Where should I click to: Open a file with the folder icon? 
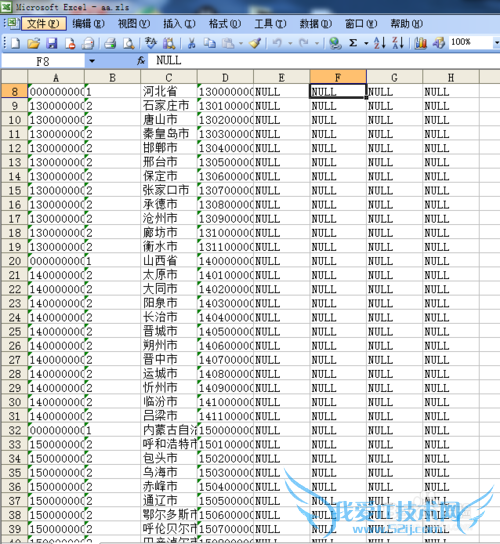click(x=34, y=43)
